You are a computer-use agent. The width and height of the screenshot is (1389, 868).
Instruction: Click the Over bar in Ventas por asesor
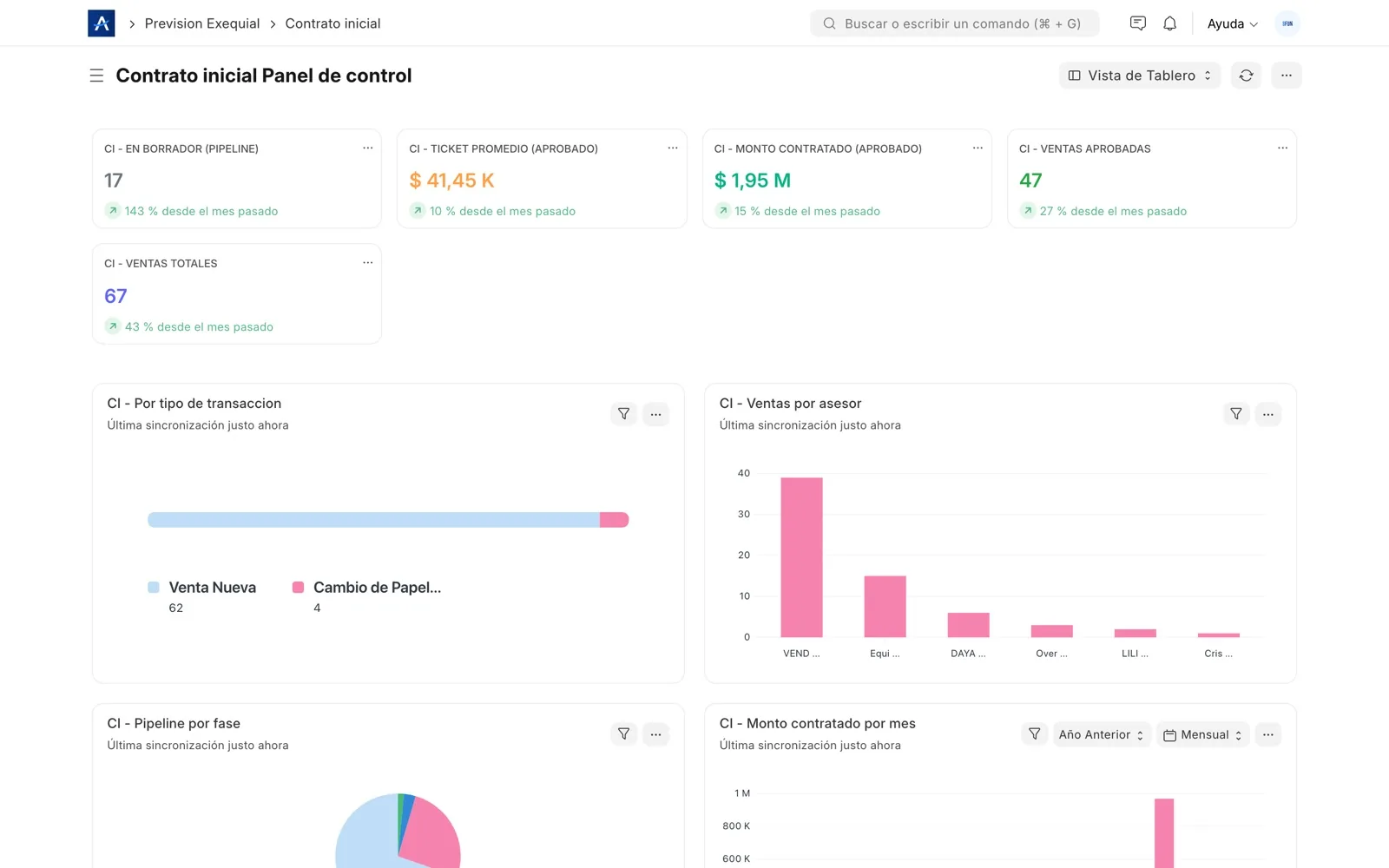click(x=1051, y=631)
